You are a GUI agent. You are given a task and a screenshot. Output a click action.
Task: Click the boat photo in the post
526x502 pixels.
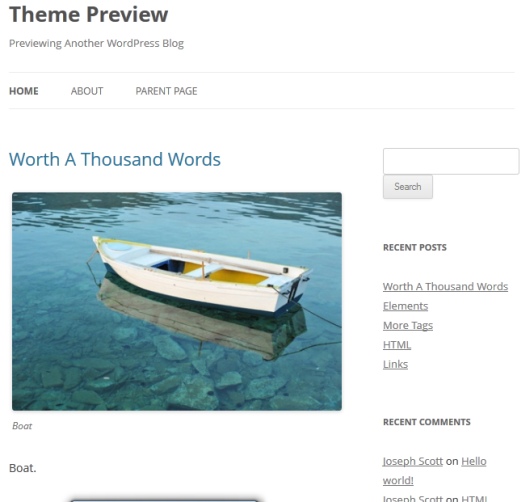177,301
